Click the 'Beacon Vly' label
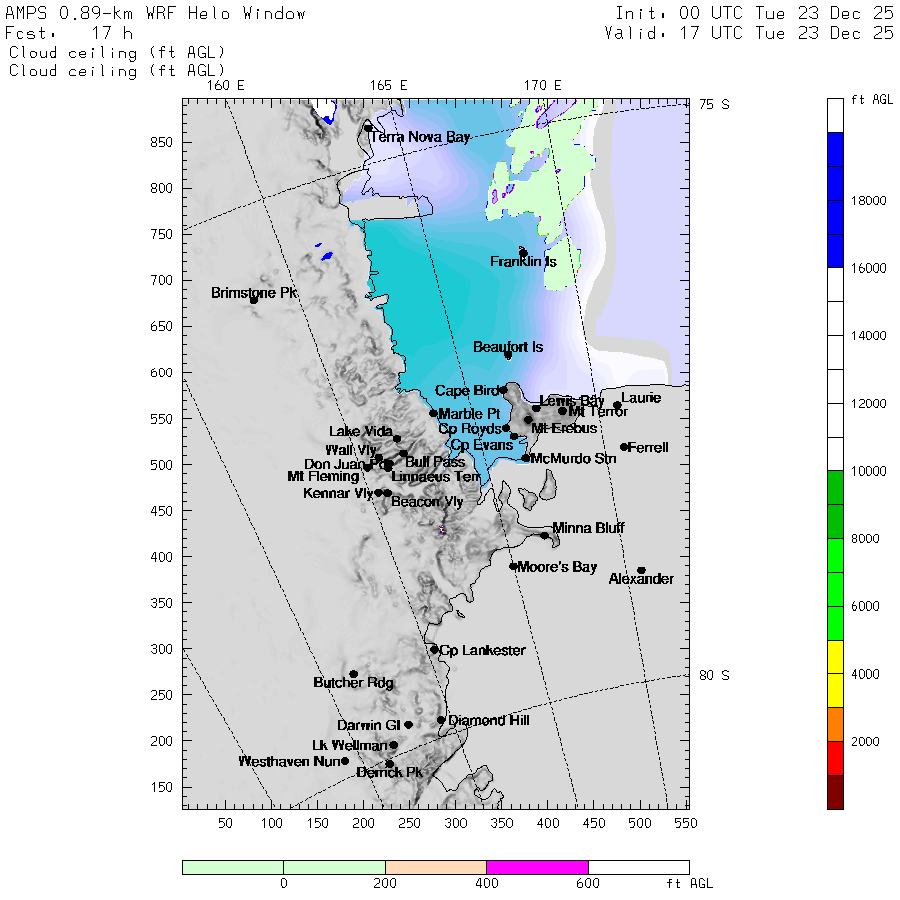900x900 pixels. (x=427, y=502)
